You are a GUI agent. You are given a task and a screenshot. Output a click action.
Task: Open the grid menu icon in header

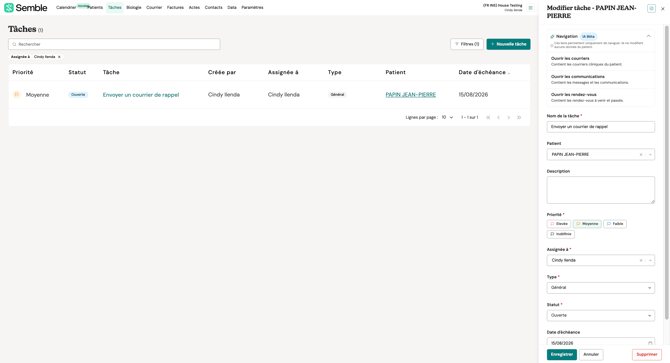(530, 8)
